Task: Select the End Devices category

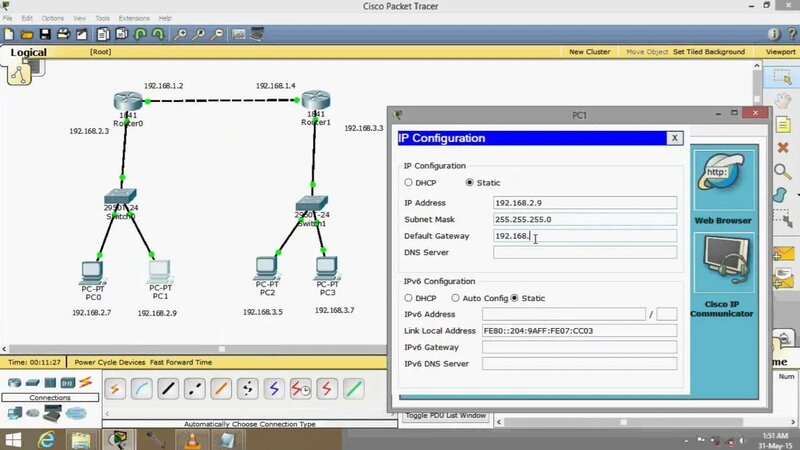Action: [14, 412]
